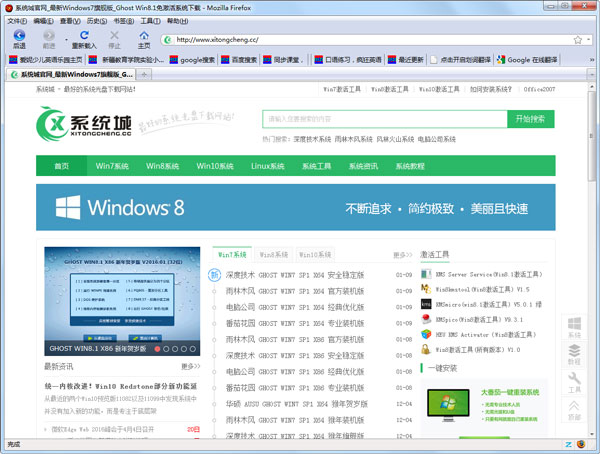Screen dimensions: 600x454
Task: Click the KMSmicro tool black icon
Action: click(x=426, y=304)
